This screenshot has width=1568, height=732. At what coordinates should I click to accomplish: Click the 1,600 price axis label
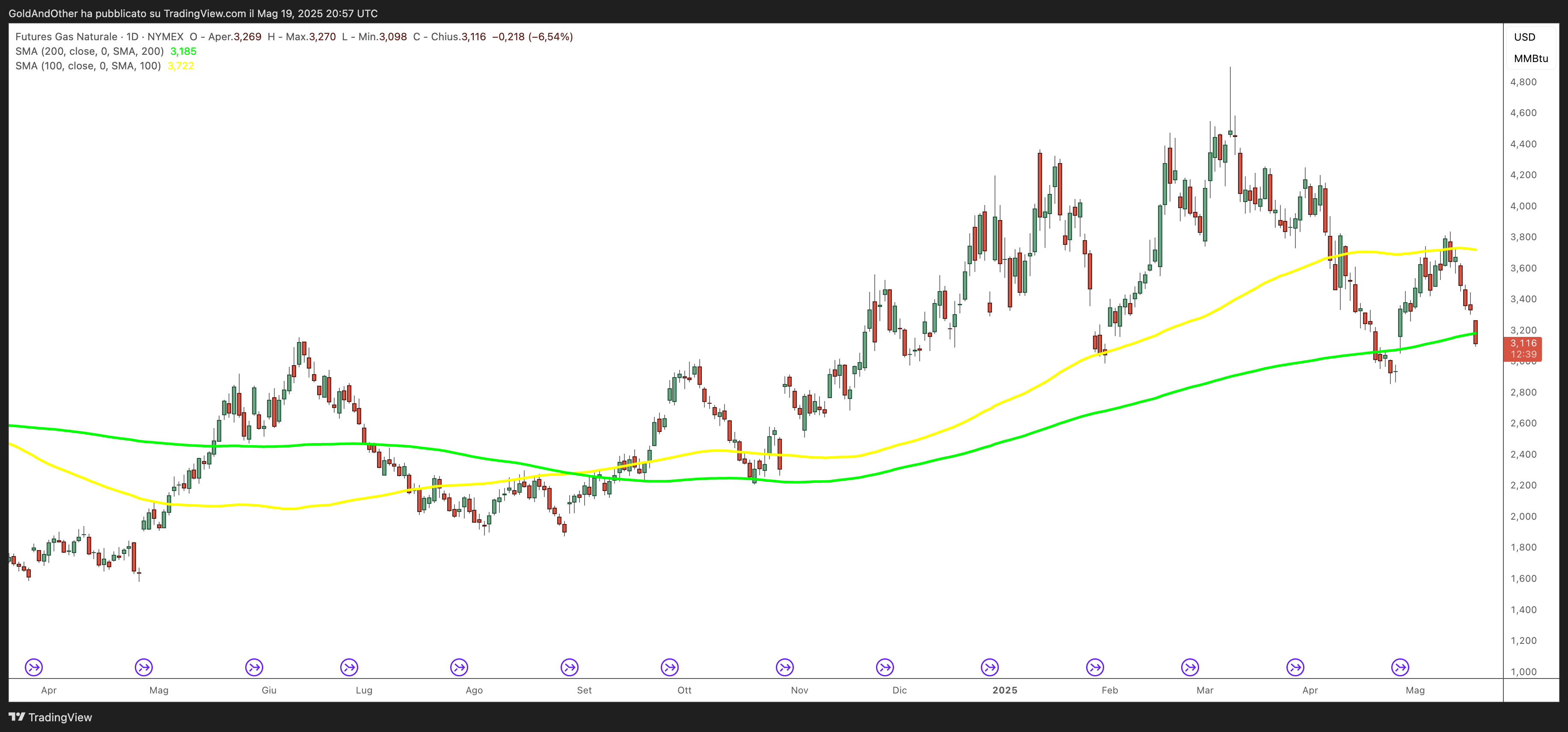click(x=1523, y=578)
